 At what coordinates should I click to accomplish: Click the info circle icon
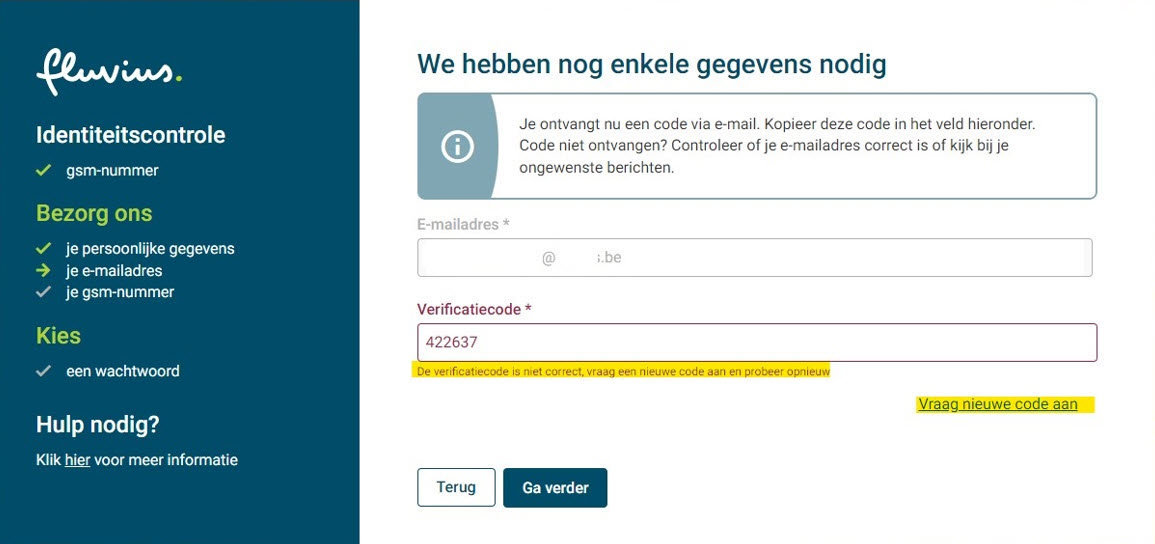pos(457,146)
